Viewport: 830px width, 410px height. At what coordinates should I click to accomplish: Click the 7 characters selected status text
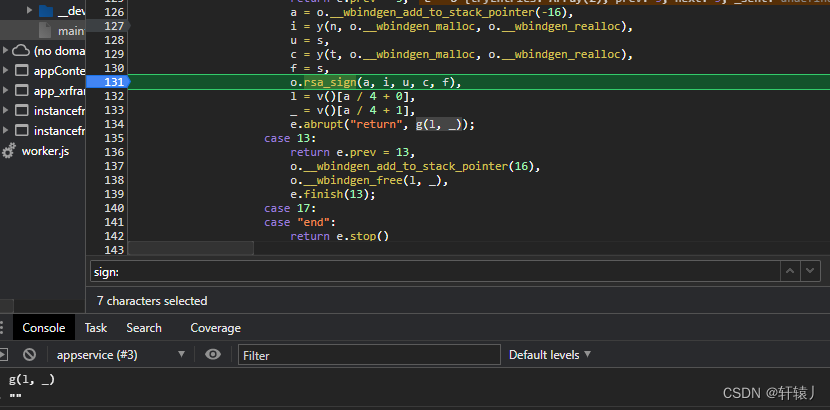(x=152, y=301)
